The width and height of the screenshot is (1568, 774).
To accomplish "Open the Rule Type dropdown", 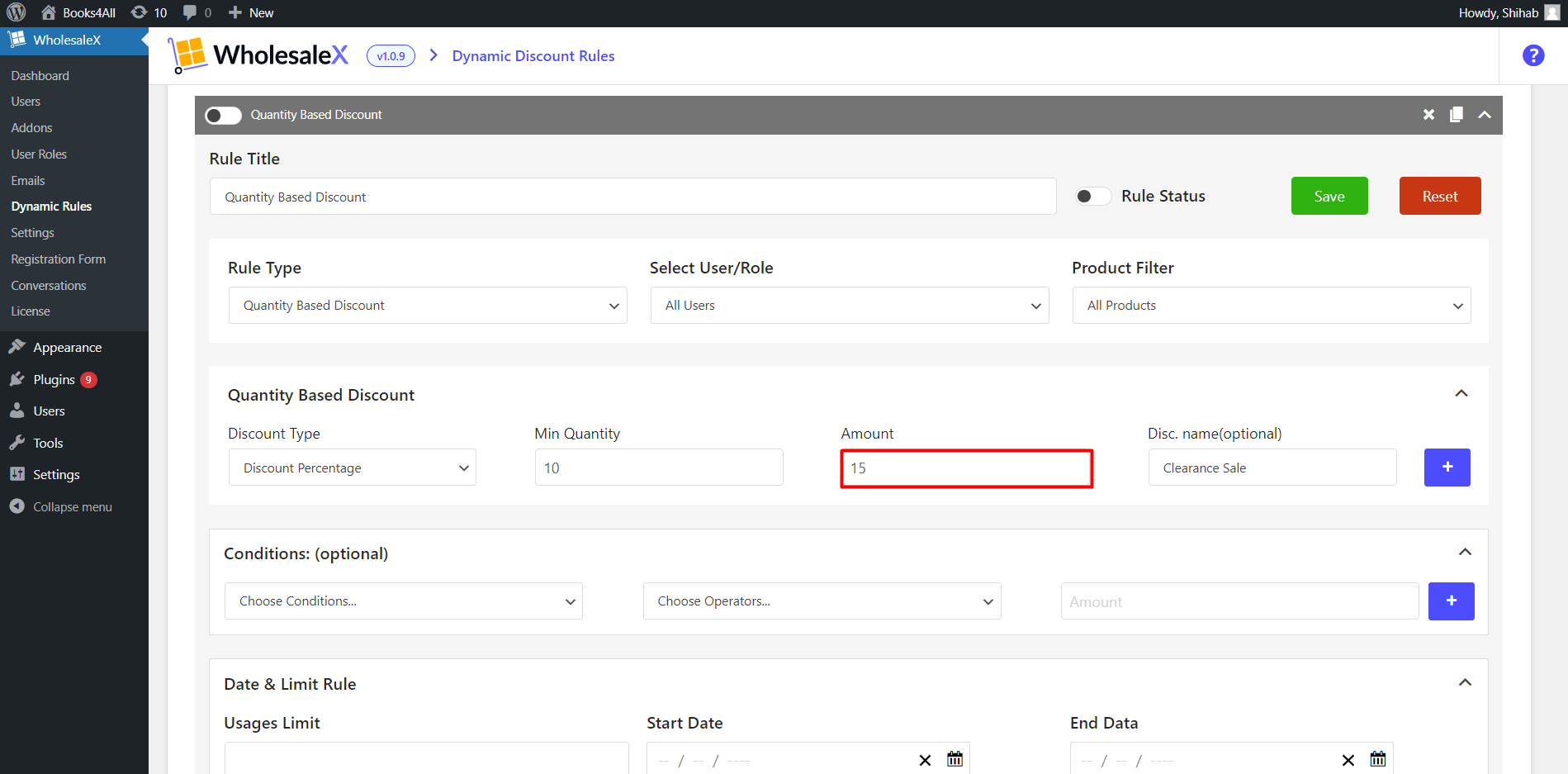I will click(428, 305).
